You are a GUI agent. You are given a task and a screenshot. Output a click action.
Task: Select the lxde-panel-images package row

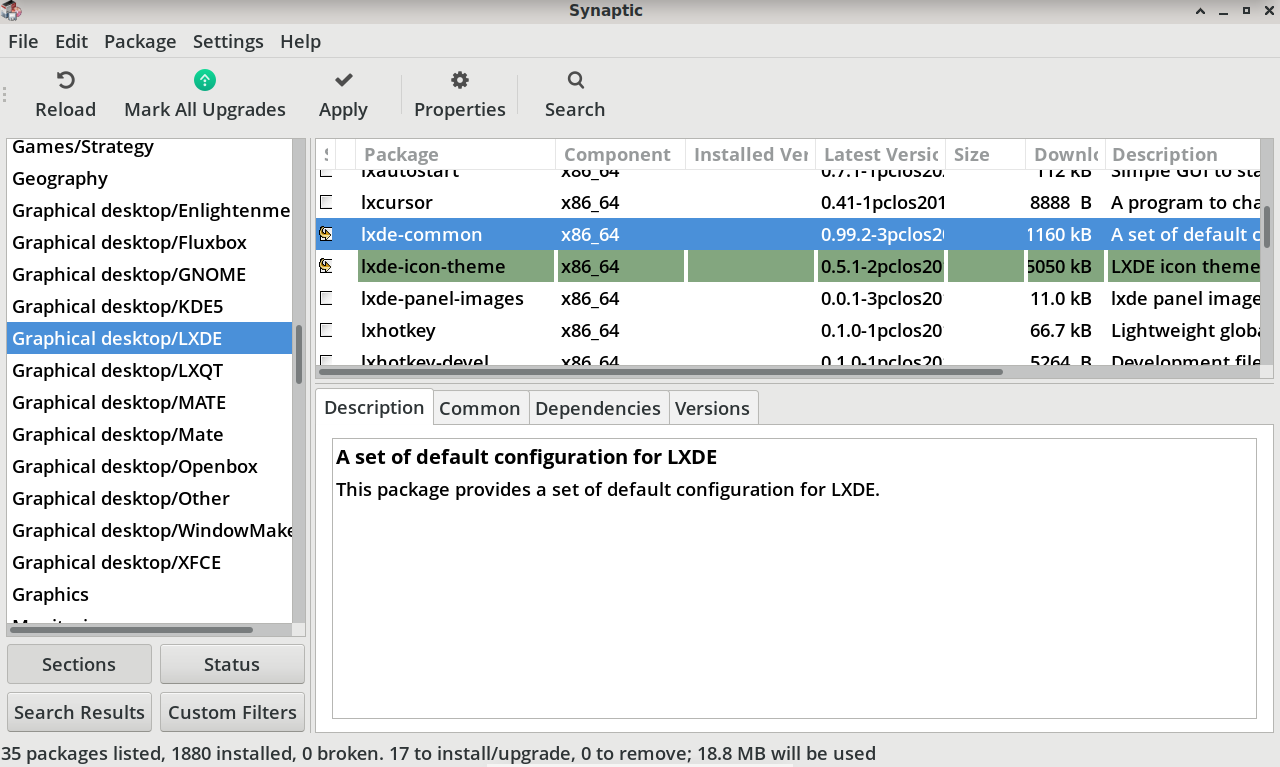click(x=788, y=298)
